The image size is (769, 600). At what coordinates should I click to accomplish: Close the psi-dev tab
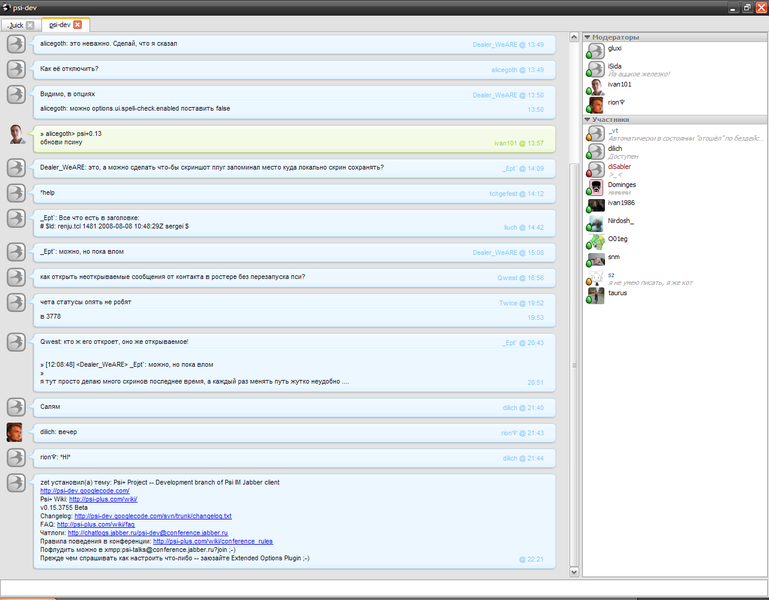click(78, 25)
